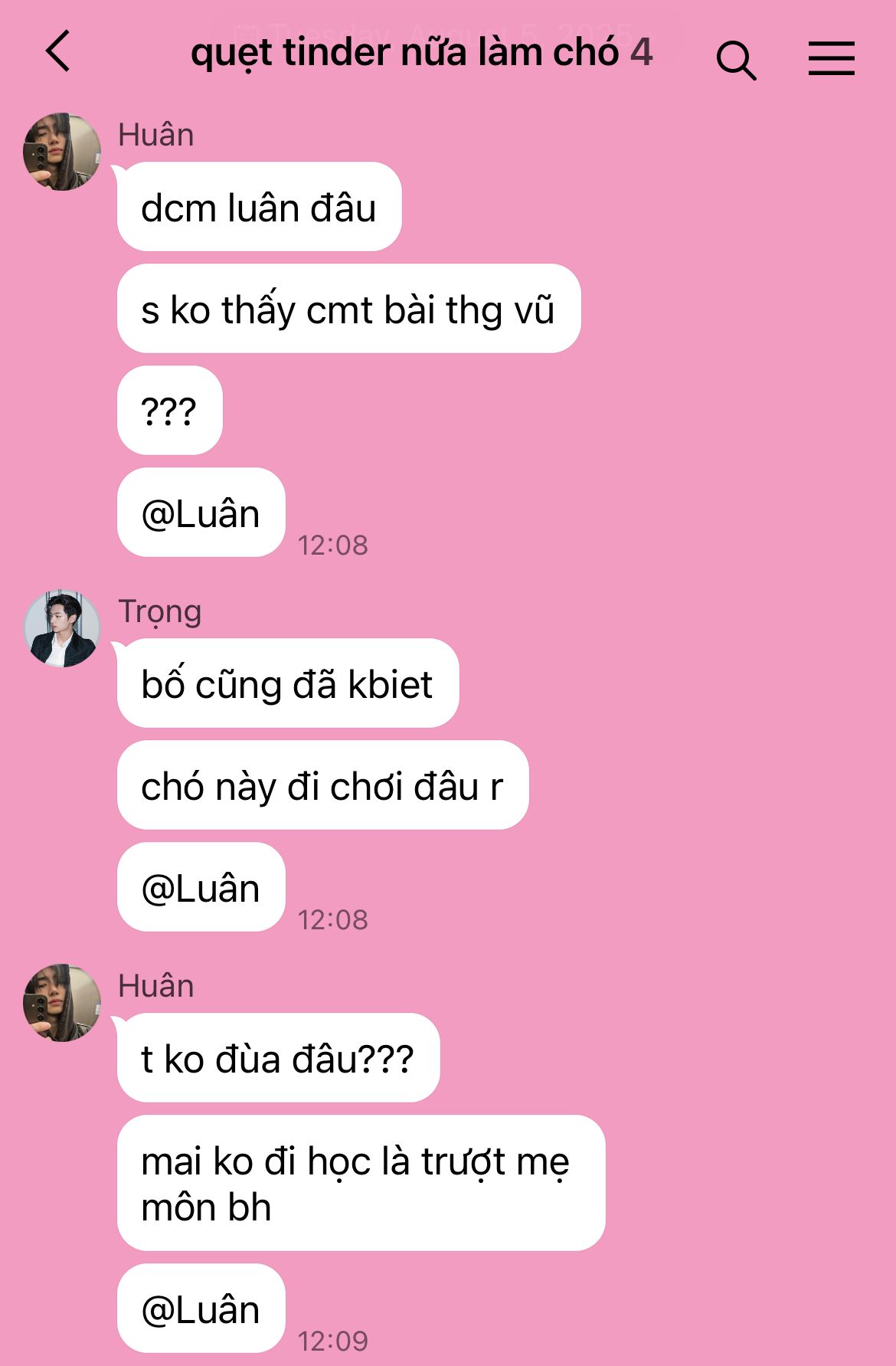Select message "bố cũng đã kbiet"
The image size is (896, 1366).
[x=288, y=683]
